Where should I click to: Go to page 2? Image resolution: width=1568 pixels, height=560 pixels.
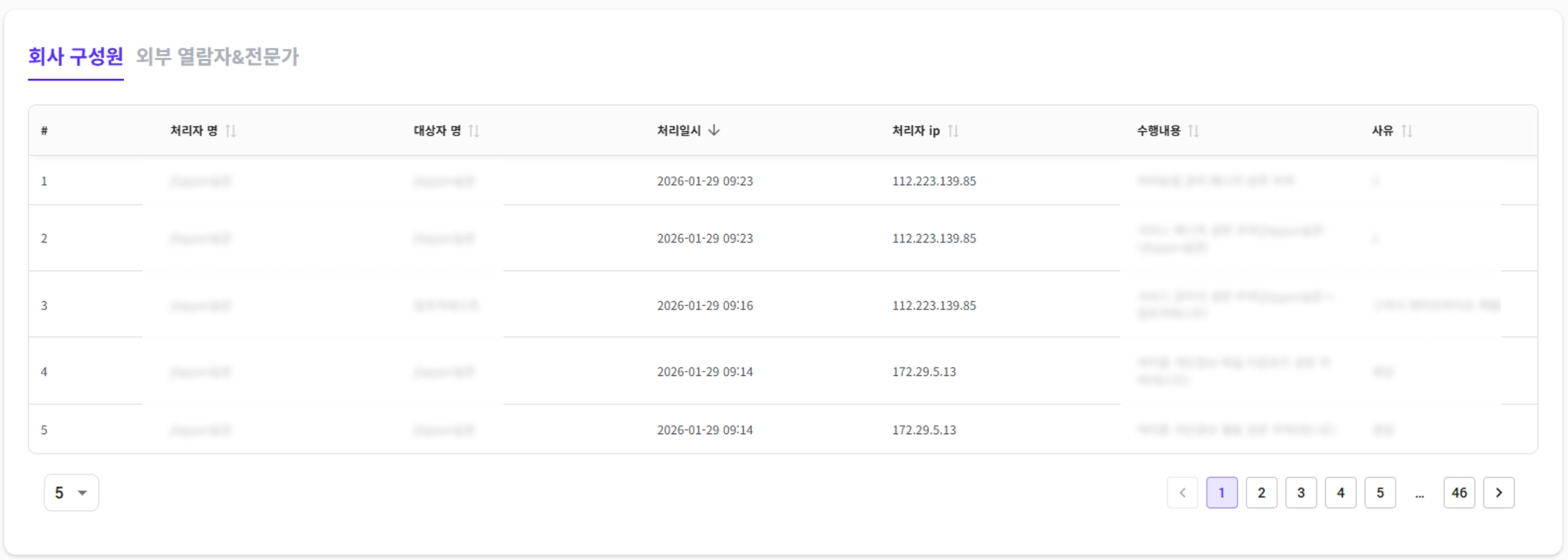coord(1262,493)
